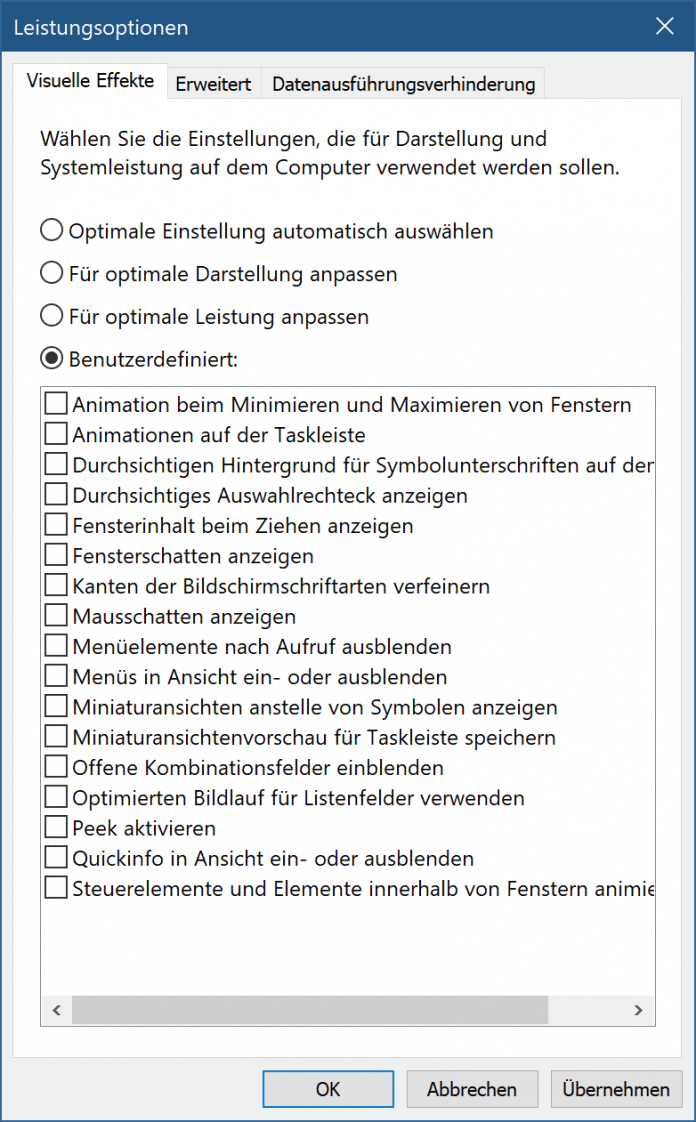
Task: Select Für optimale Leistung anpassen
Action: click(52, 316)
